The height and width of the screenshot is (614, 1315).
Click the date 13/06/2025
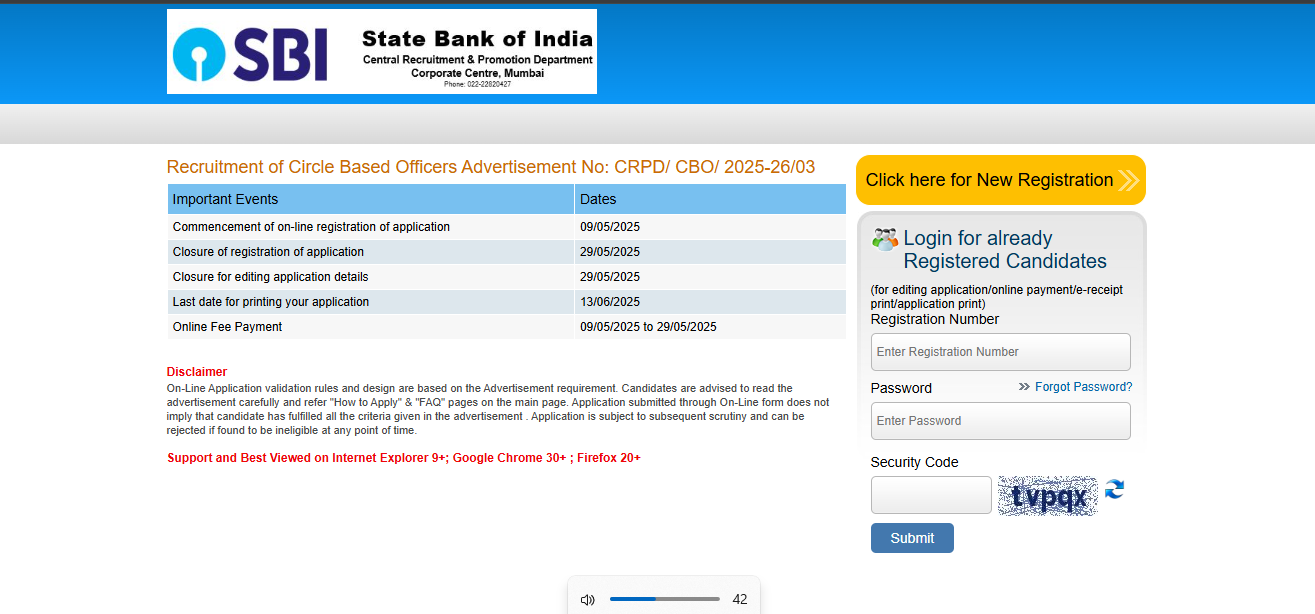click(610, 302)
